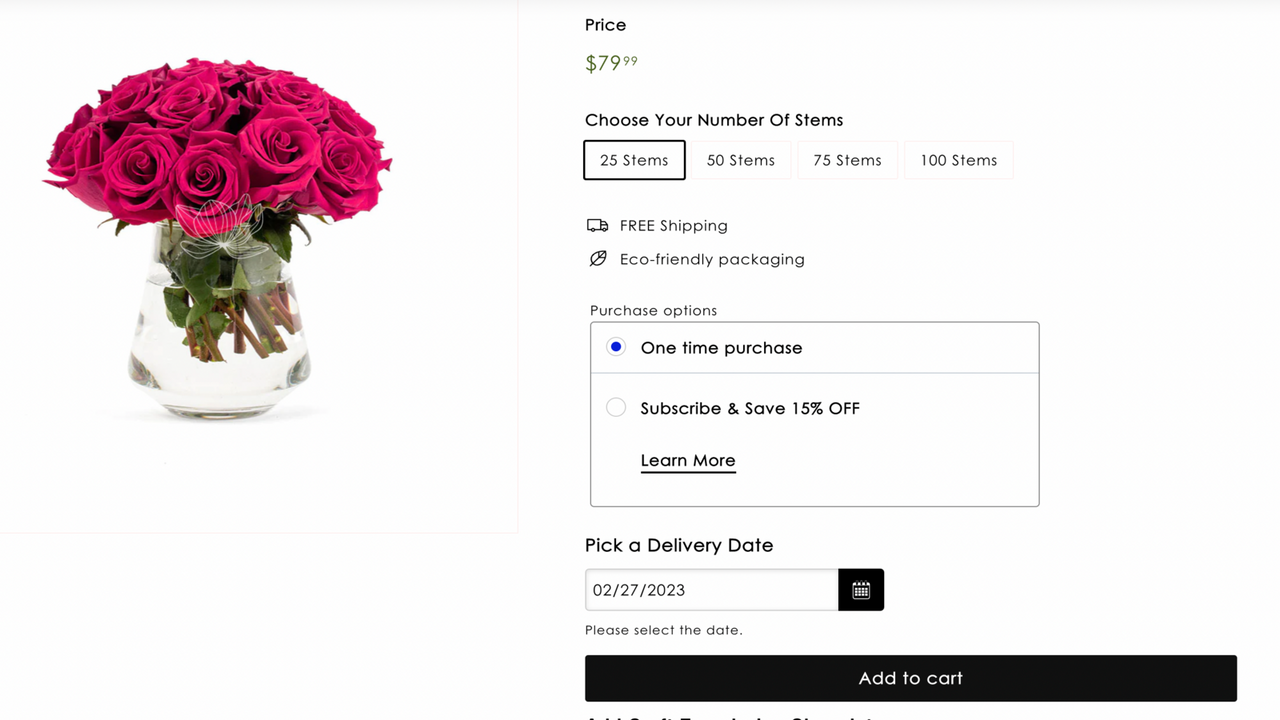Open the pink roses product image

(x=218, y=238)
